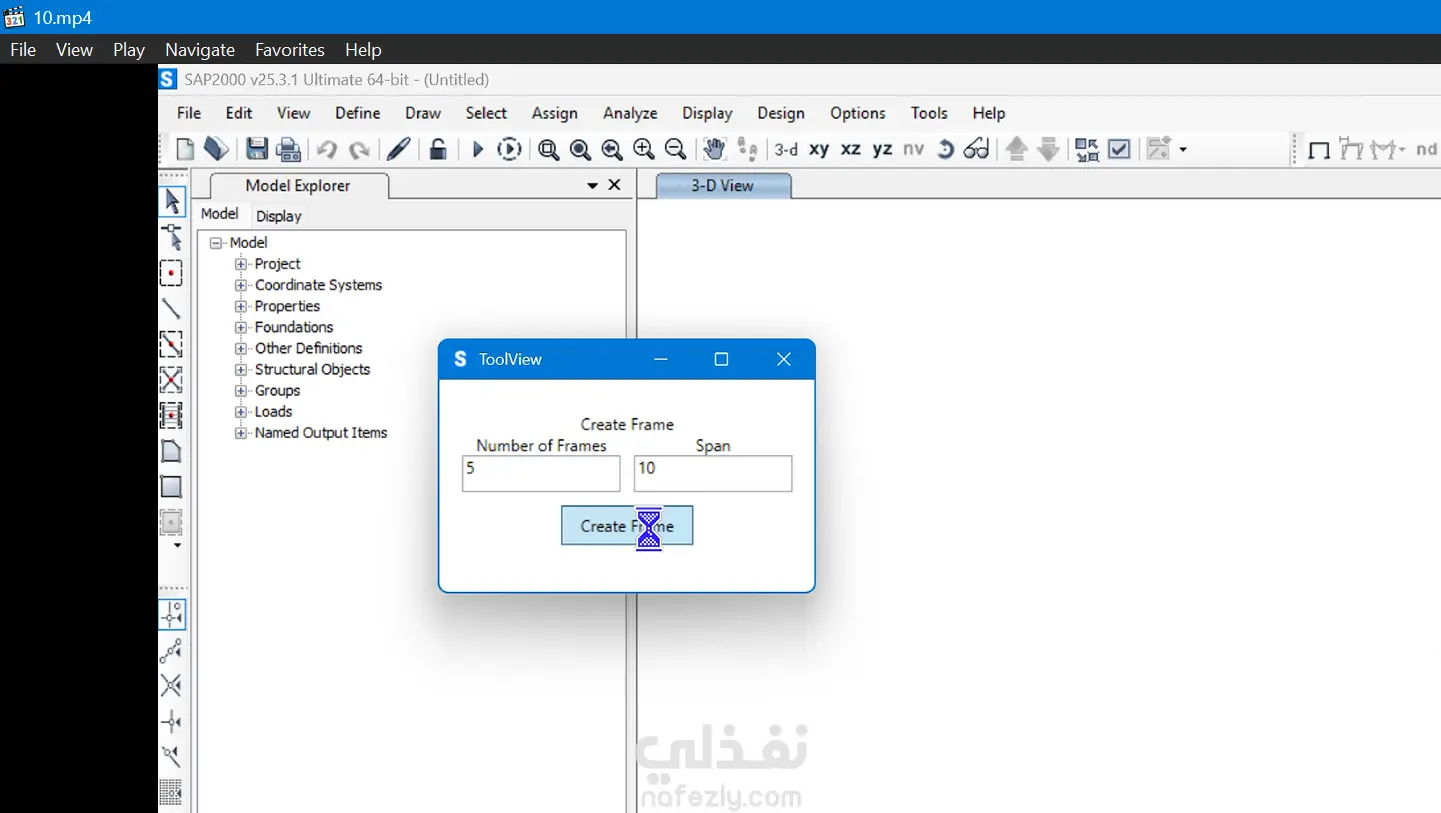Select the Reshape Object tool
Viewport: 1441px width, 813px height.
(172, 237)
